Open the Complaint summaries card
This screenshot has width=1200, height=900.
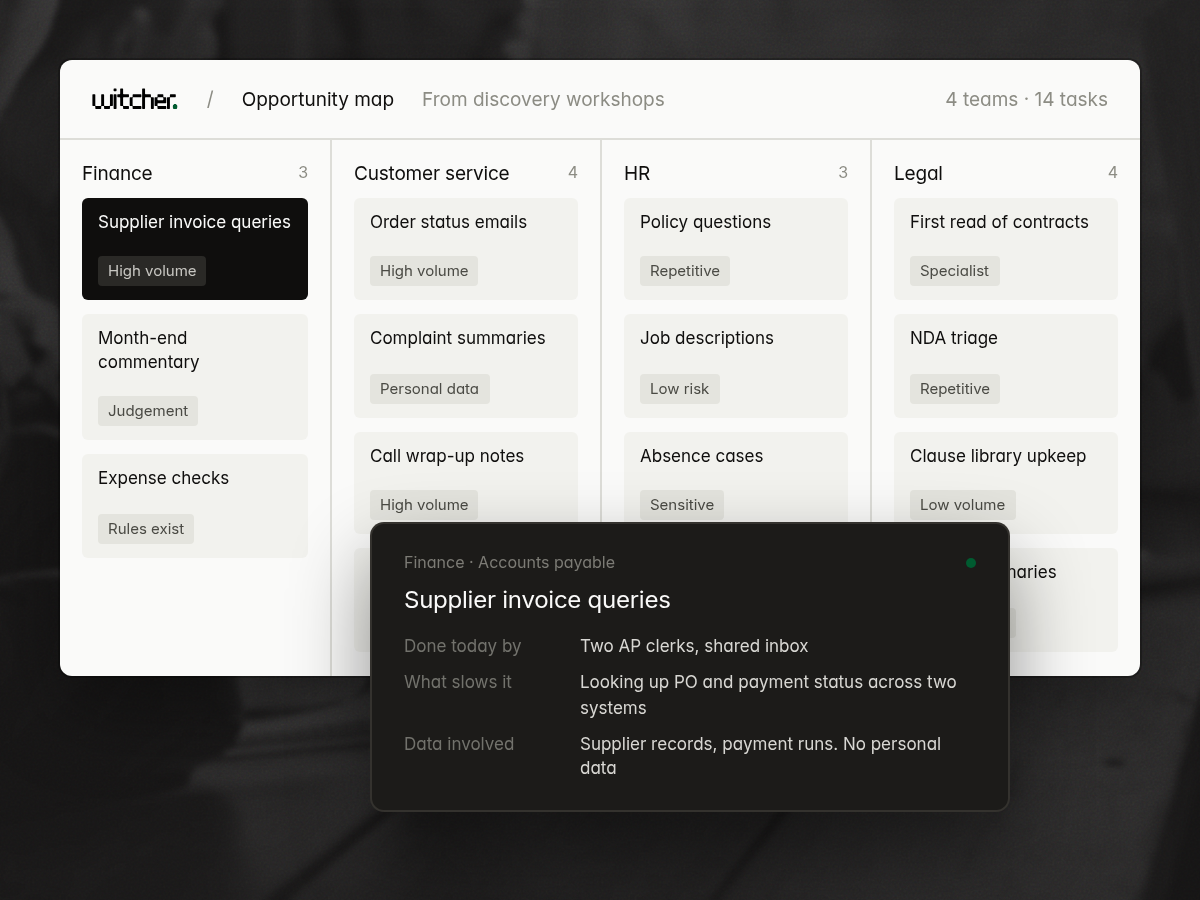click(466, 366)
